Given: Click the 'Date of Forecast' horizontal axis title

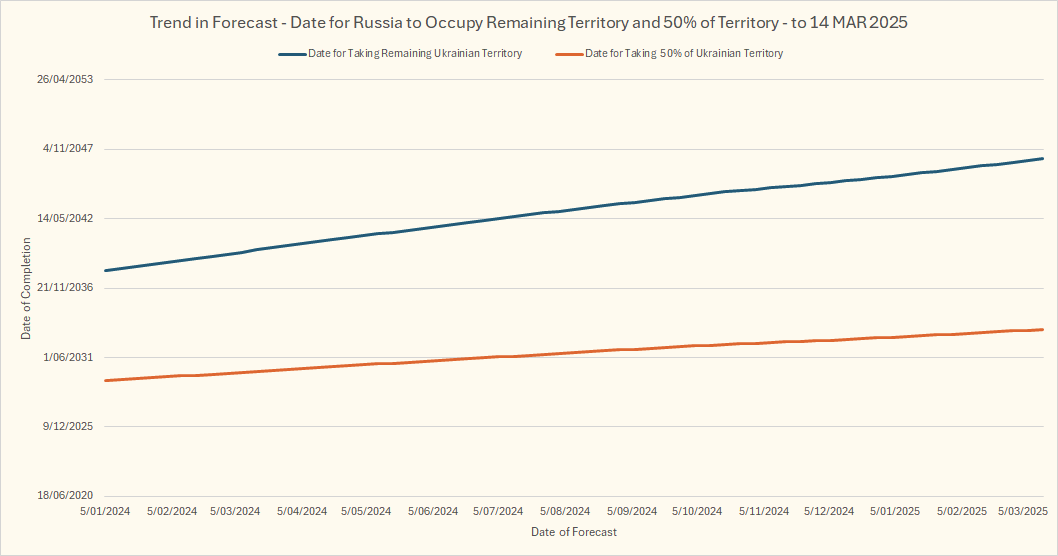Looking at the screenshot, I should click(574, 532).
